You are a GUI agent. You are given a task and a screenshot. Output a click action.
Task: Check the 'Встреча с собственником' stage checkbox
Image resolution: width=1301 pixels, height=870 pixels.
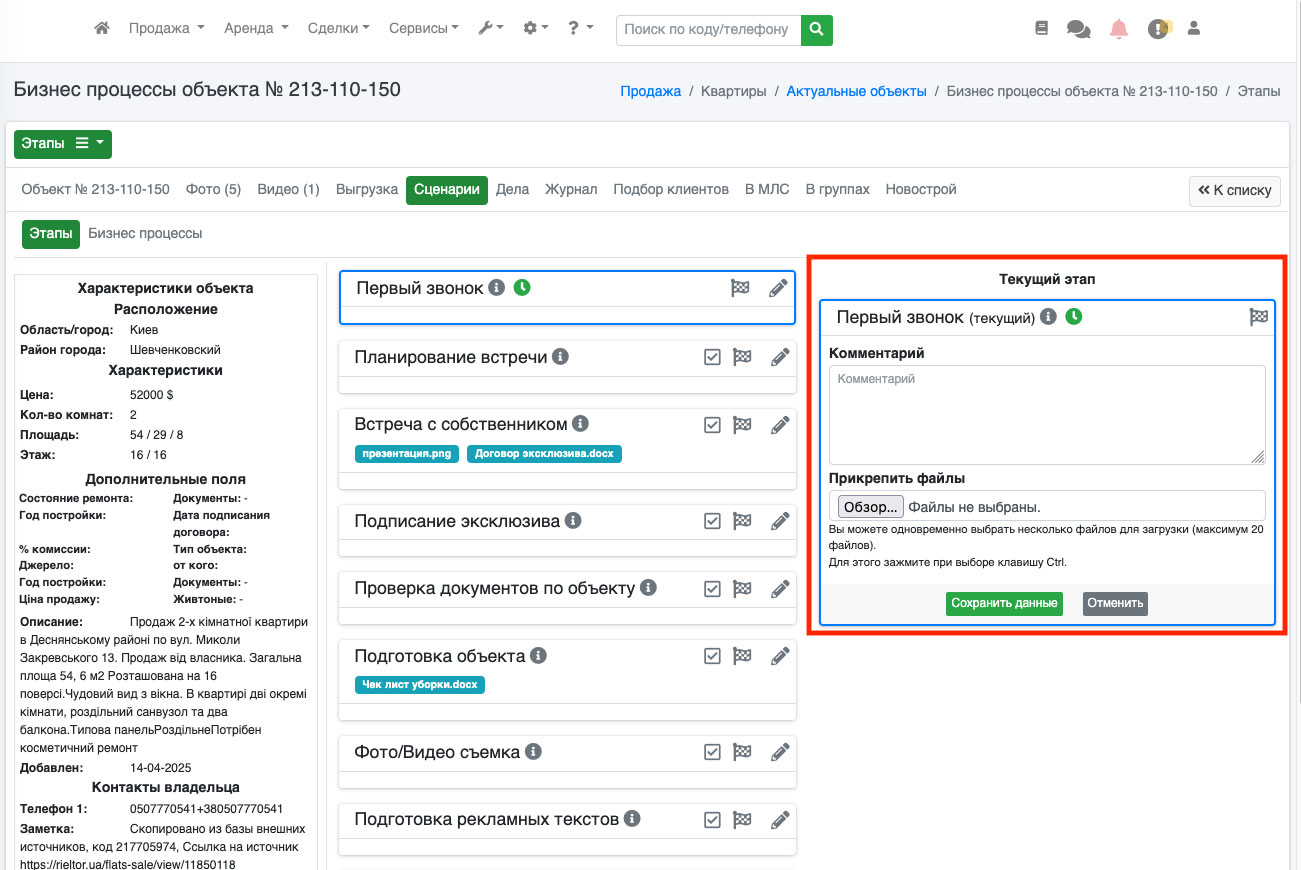(x=712, y=425)
